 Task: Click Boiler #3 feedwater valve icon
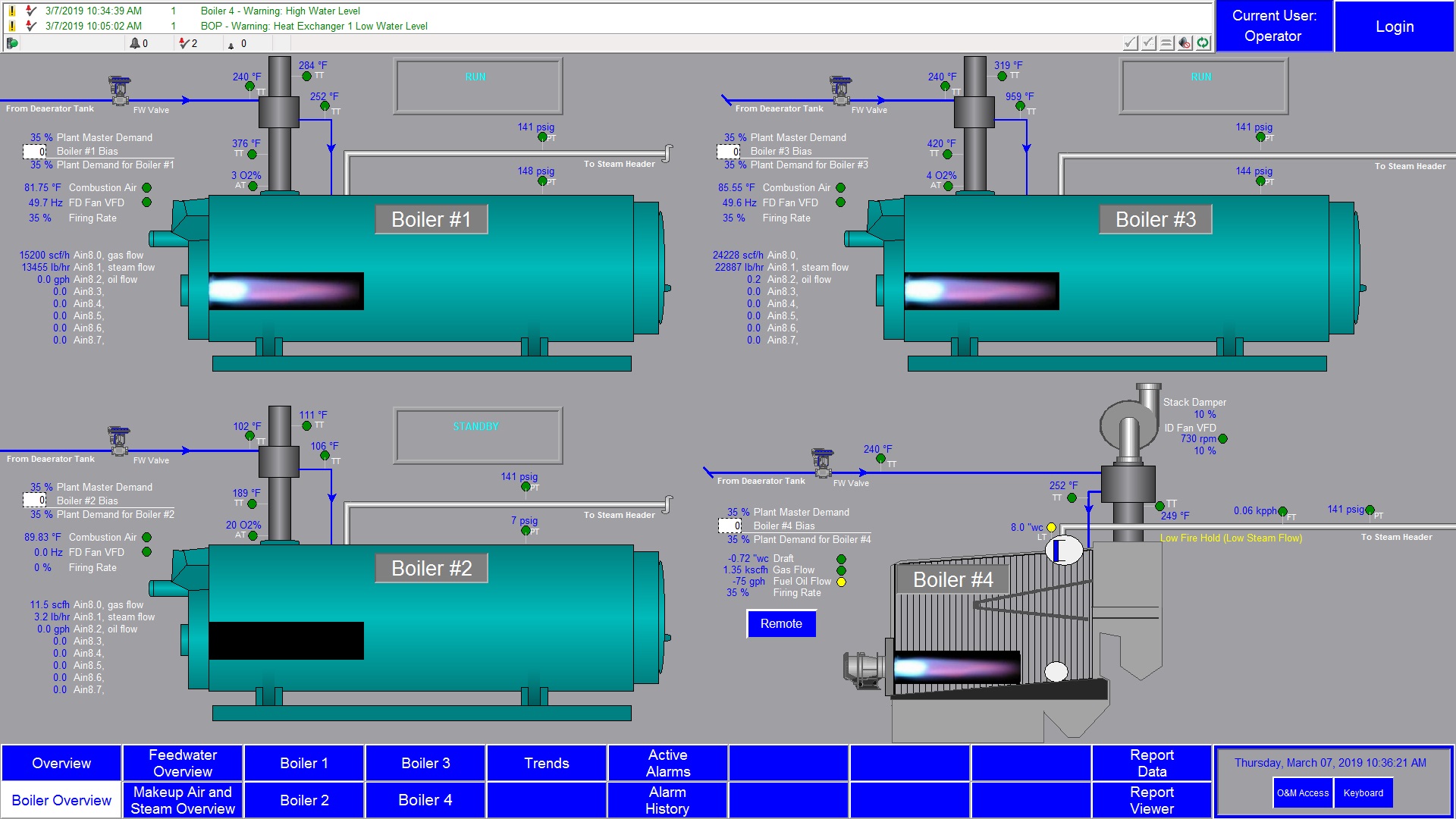pyautogui.click(x=840, y=90)
